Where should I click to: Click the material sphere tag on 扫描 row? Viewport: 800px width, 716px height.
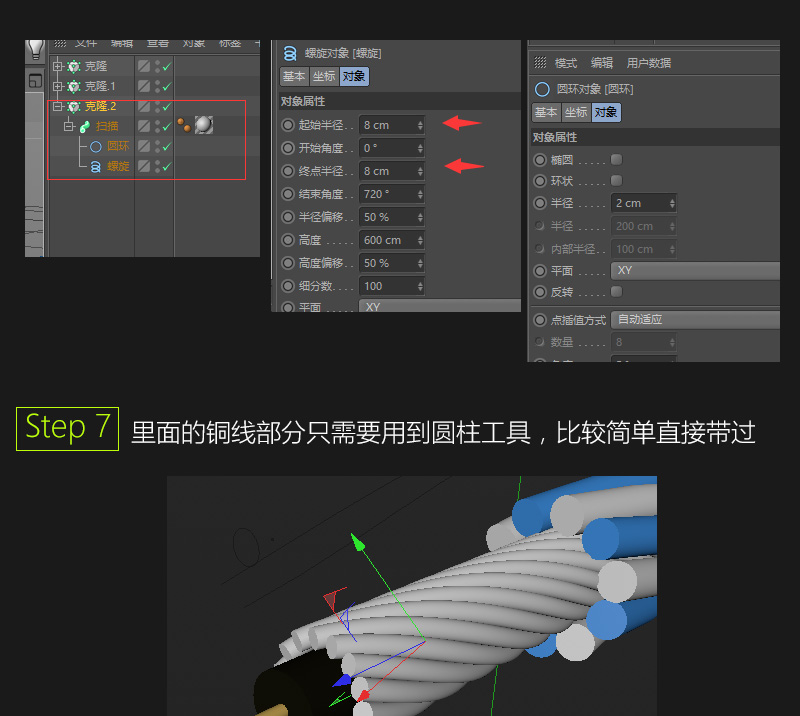tap(204, 125)
